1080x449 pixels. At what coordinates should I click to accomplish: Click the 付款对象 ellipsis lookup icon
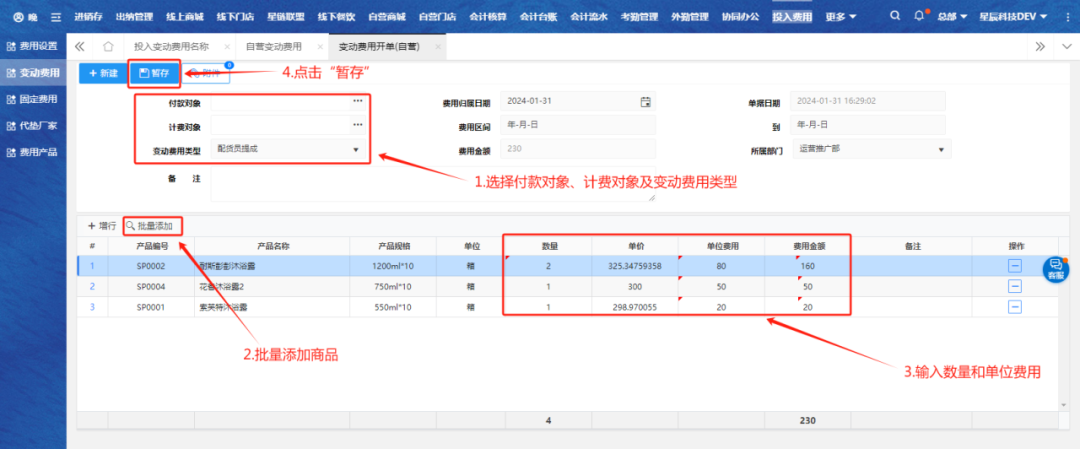coord(357,101)
